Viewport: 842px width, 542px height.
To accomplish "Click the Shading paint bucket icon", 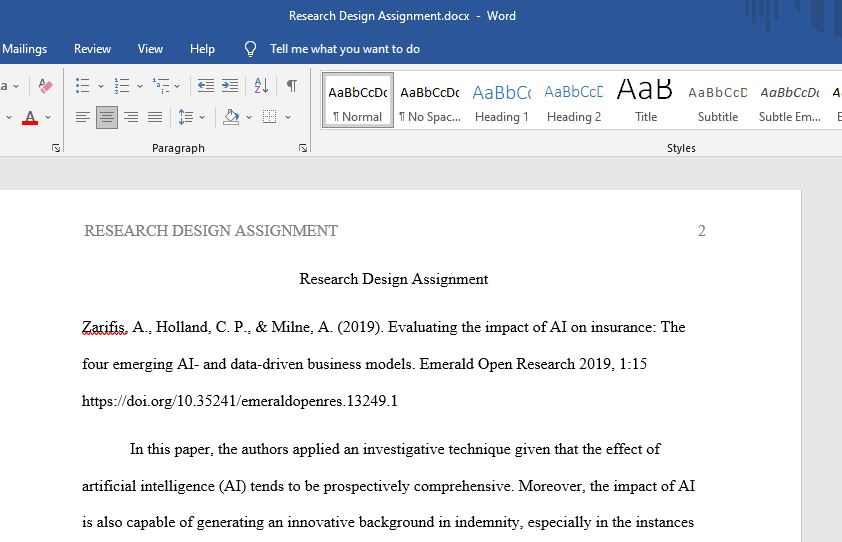I will point(231,117).
